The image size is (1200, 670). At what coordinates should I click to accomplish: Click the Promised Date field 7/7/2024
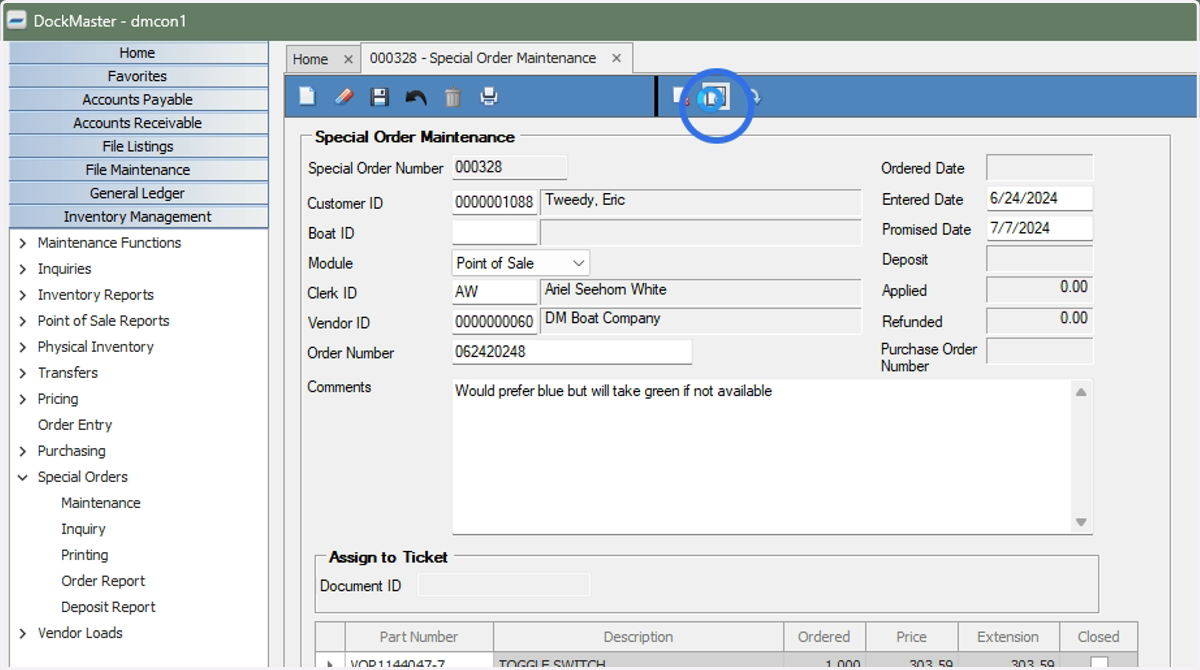coord(1040,228)
